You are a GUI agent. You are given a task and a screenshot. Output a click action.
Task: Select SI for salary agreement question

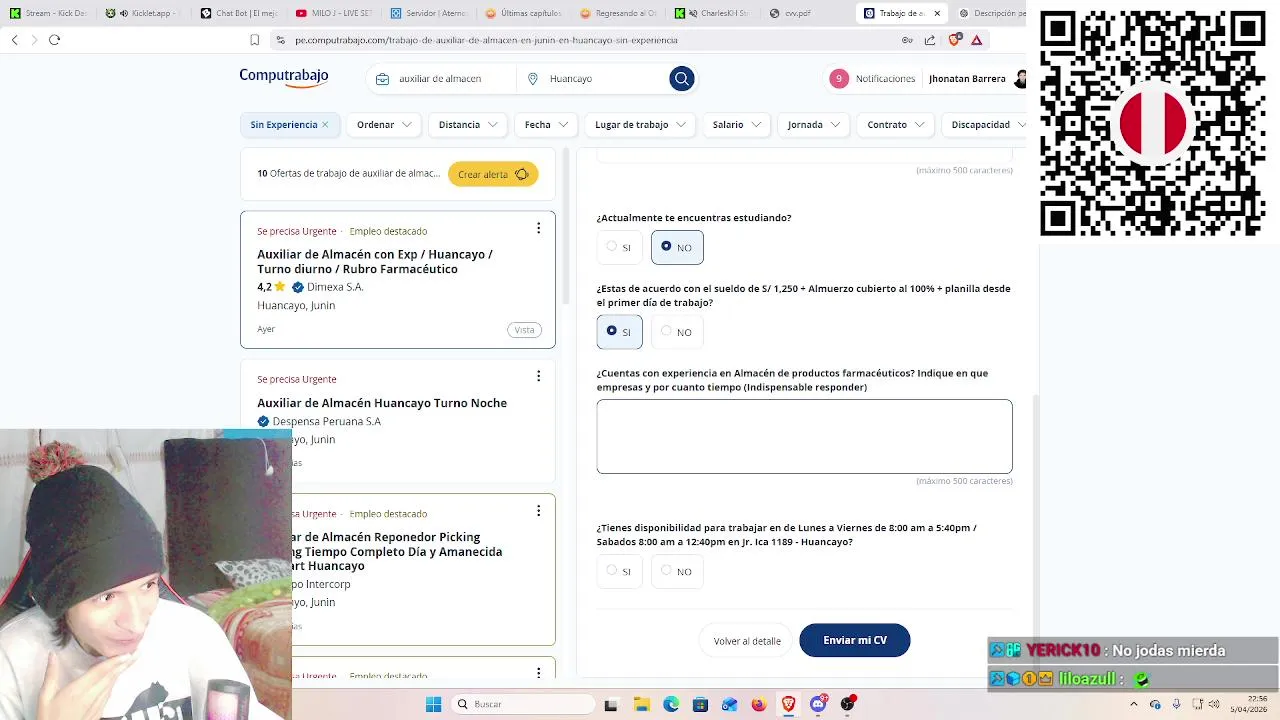point(619,332)
